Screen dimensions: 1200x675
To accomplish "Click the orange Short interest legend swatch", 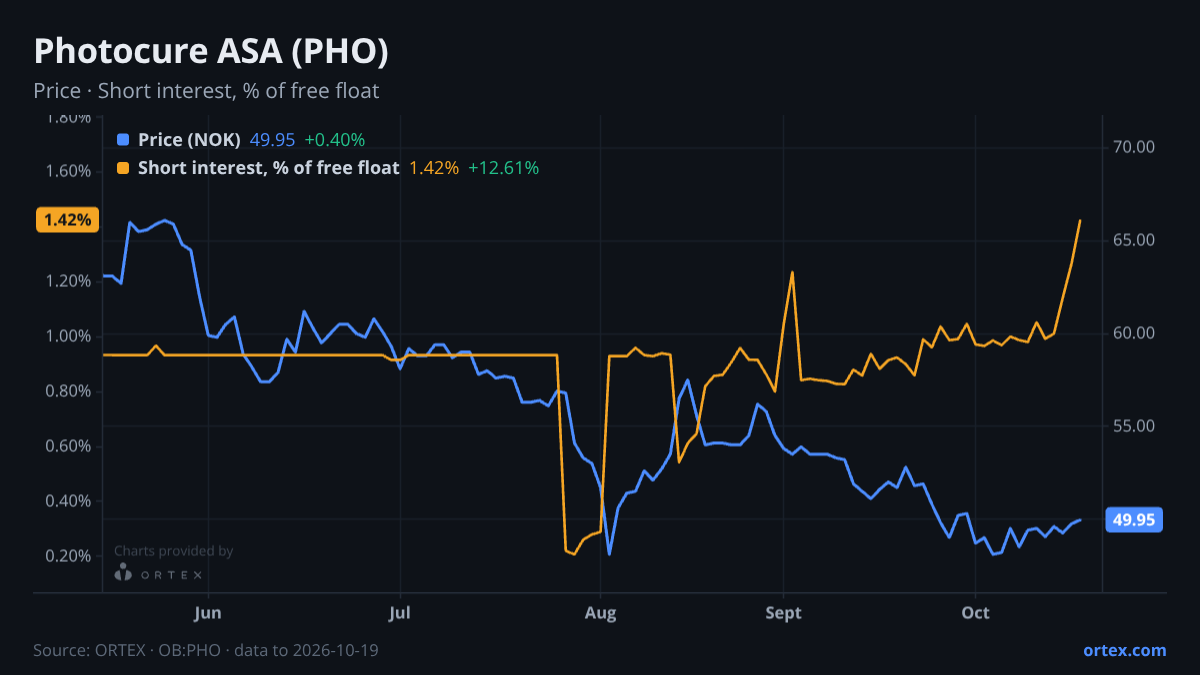I will (123, 168).
